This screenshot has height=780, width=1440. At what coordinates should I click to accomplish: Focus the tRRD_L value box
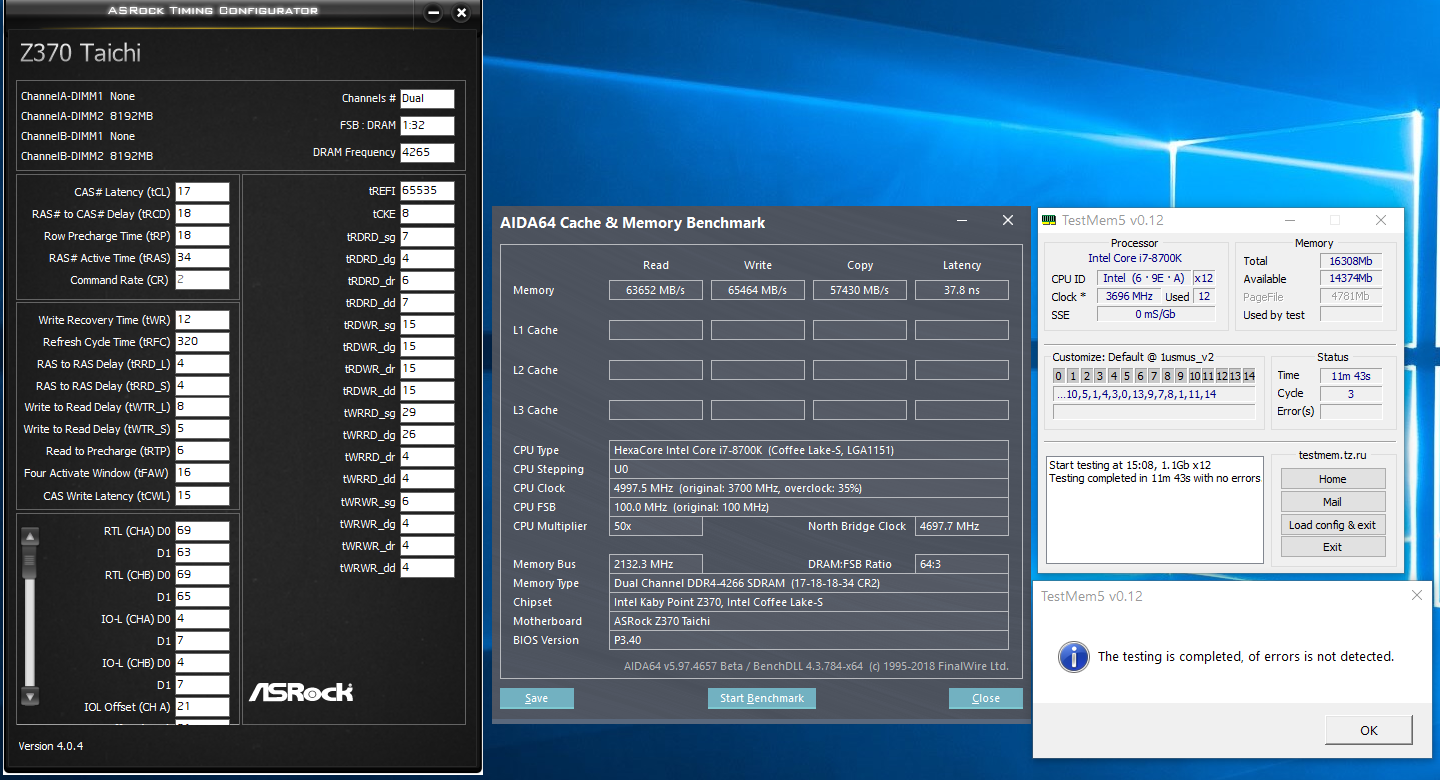[x=202, y=364]
